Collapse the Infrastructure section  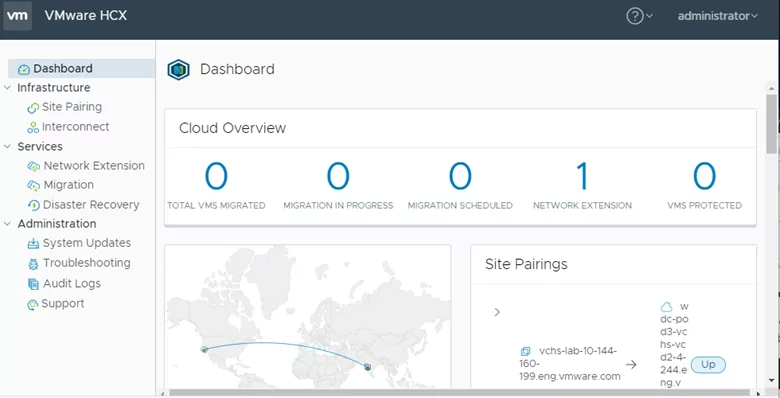(7, 88)
